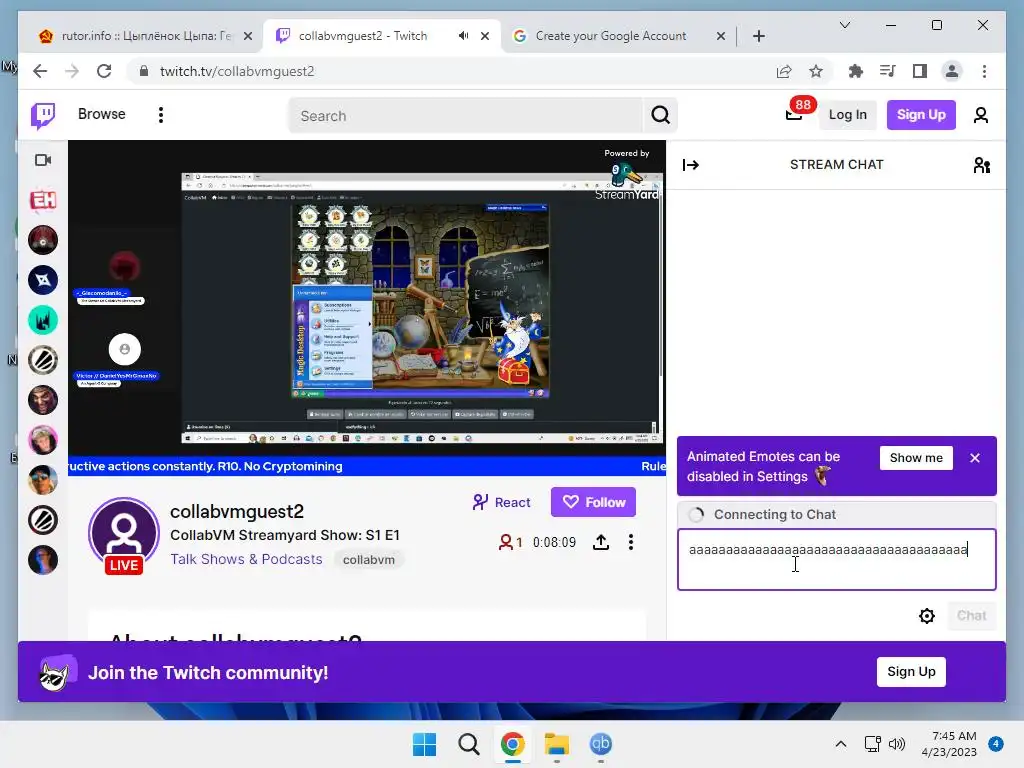Viewport: 1024px width, 768px height.
Task: Go back in browser history
Action: point(40,71)
